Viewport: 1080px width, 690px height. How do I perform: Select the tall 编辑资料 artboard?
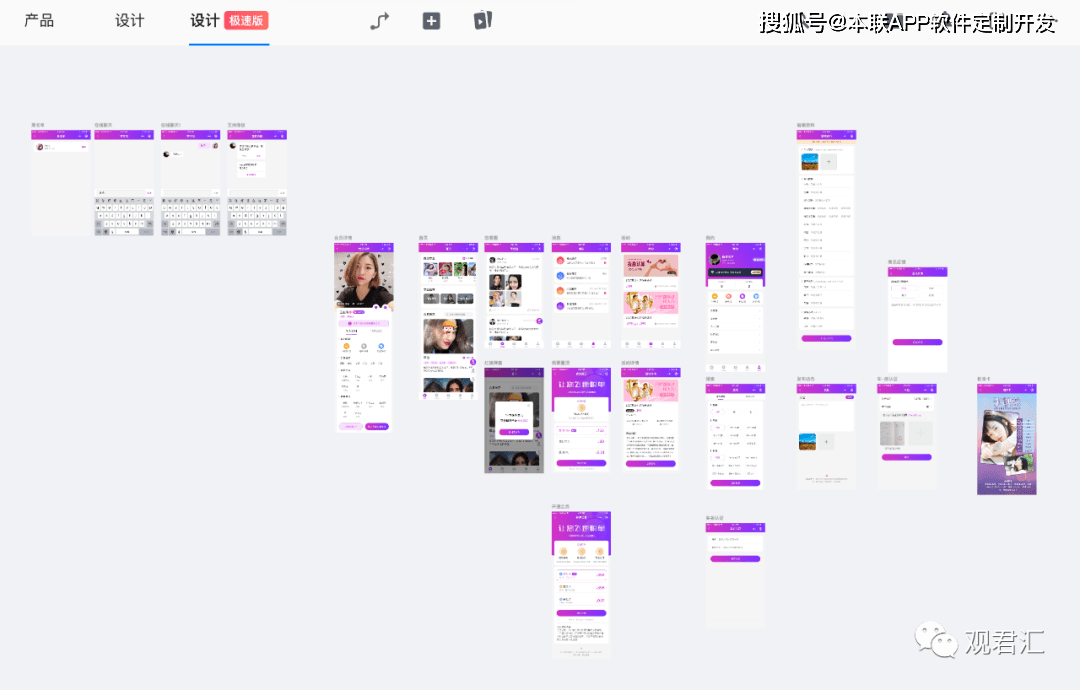click(x=827, y=239)
